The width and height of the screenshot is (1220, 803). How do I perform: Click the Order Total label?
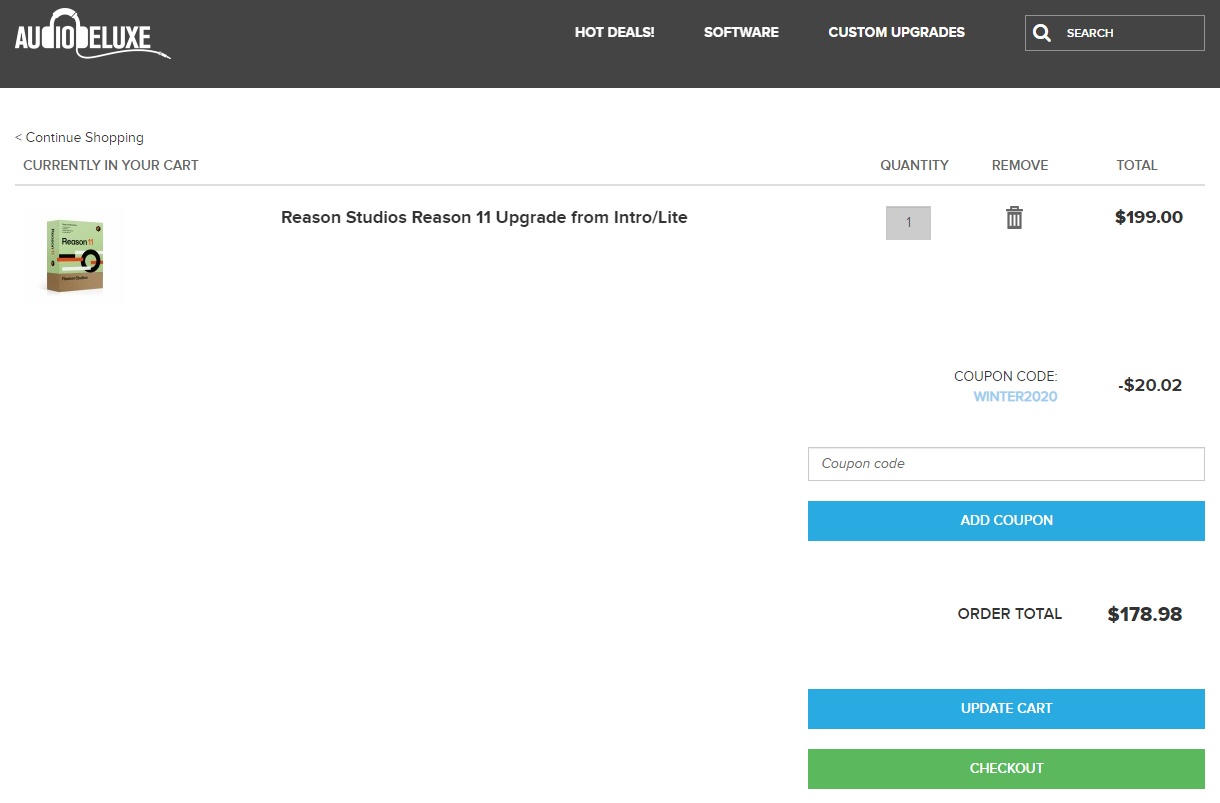1010,614
